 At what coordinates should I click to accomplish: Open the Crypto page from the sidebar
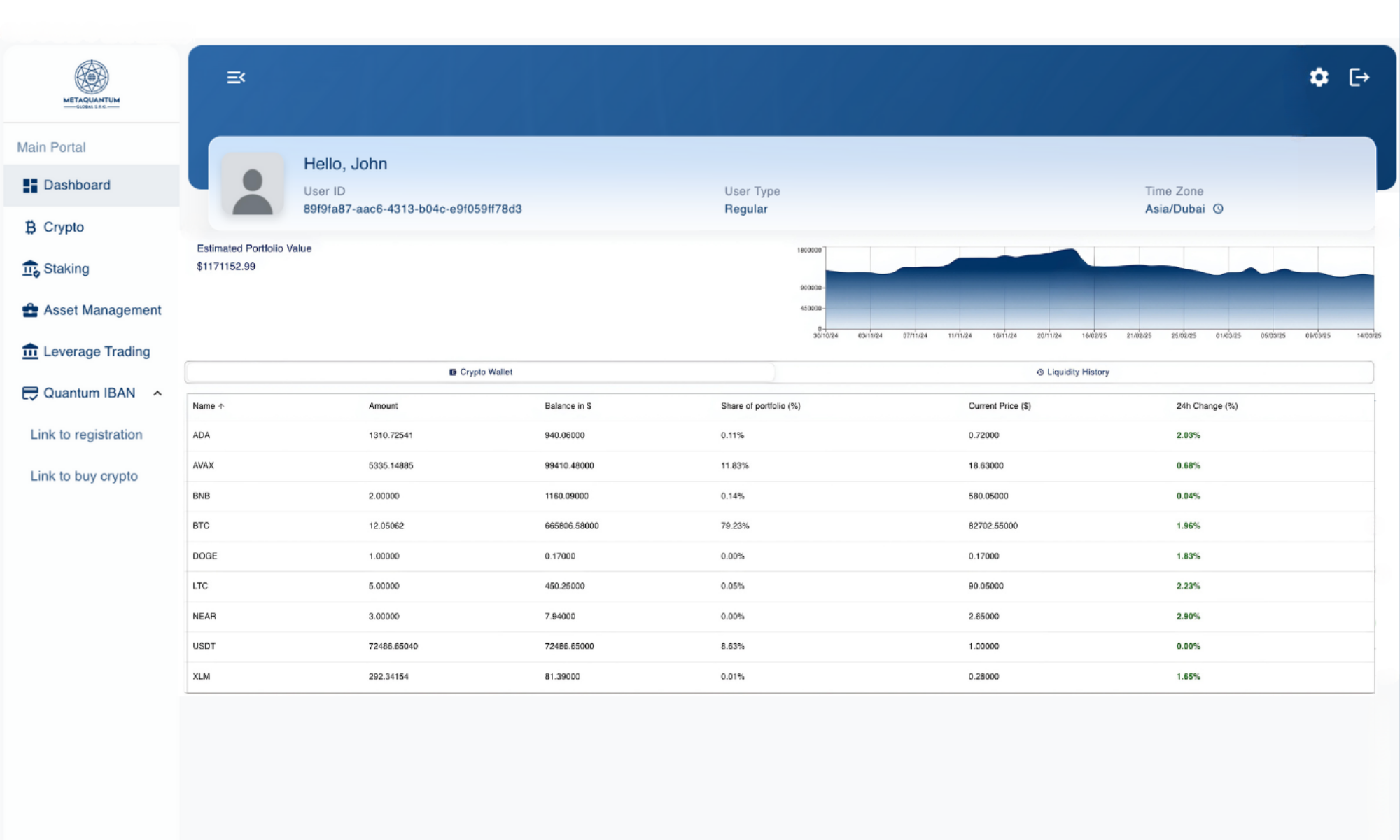(x=63, y=227)
